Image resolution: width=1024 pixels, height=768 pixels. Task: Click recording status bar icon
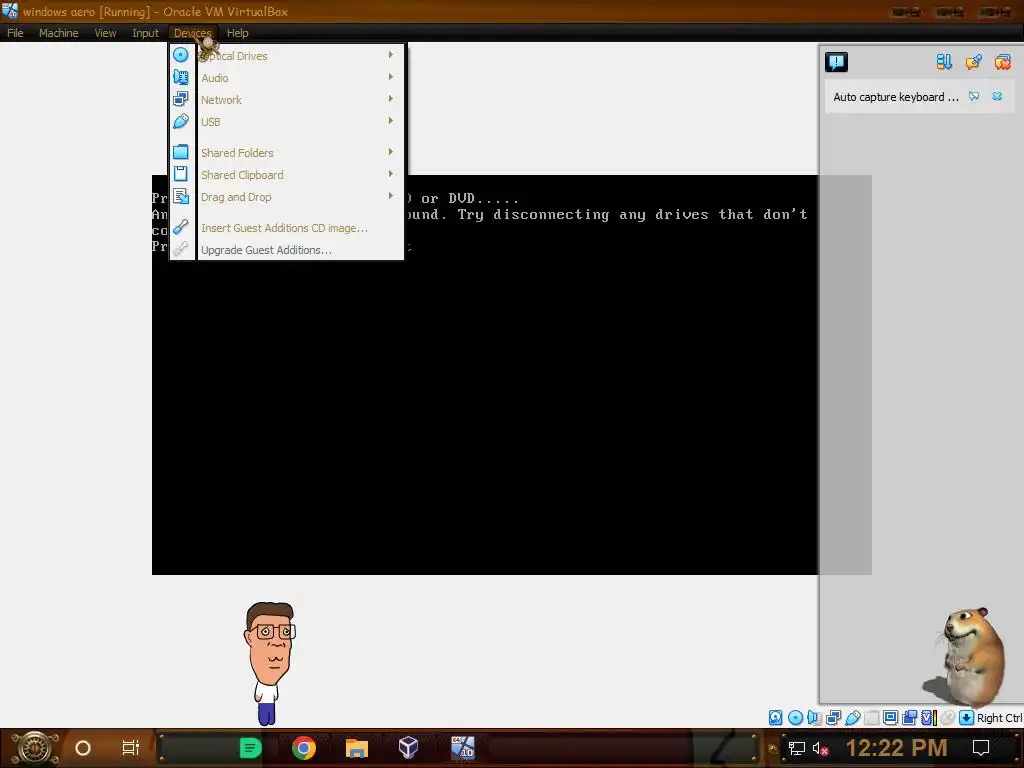pyautogui.click(x=909, y=718)
